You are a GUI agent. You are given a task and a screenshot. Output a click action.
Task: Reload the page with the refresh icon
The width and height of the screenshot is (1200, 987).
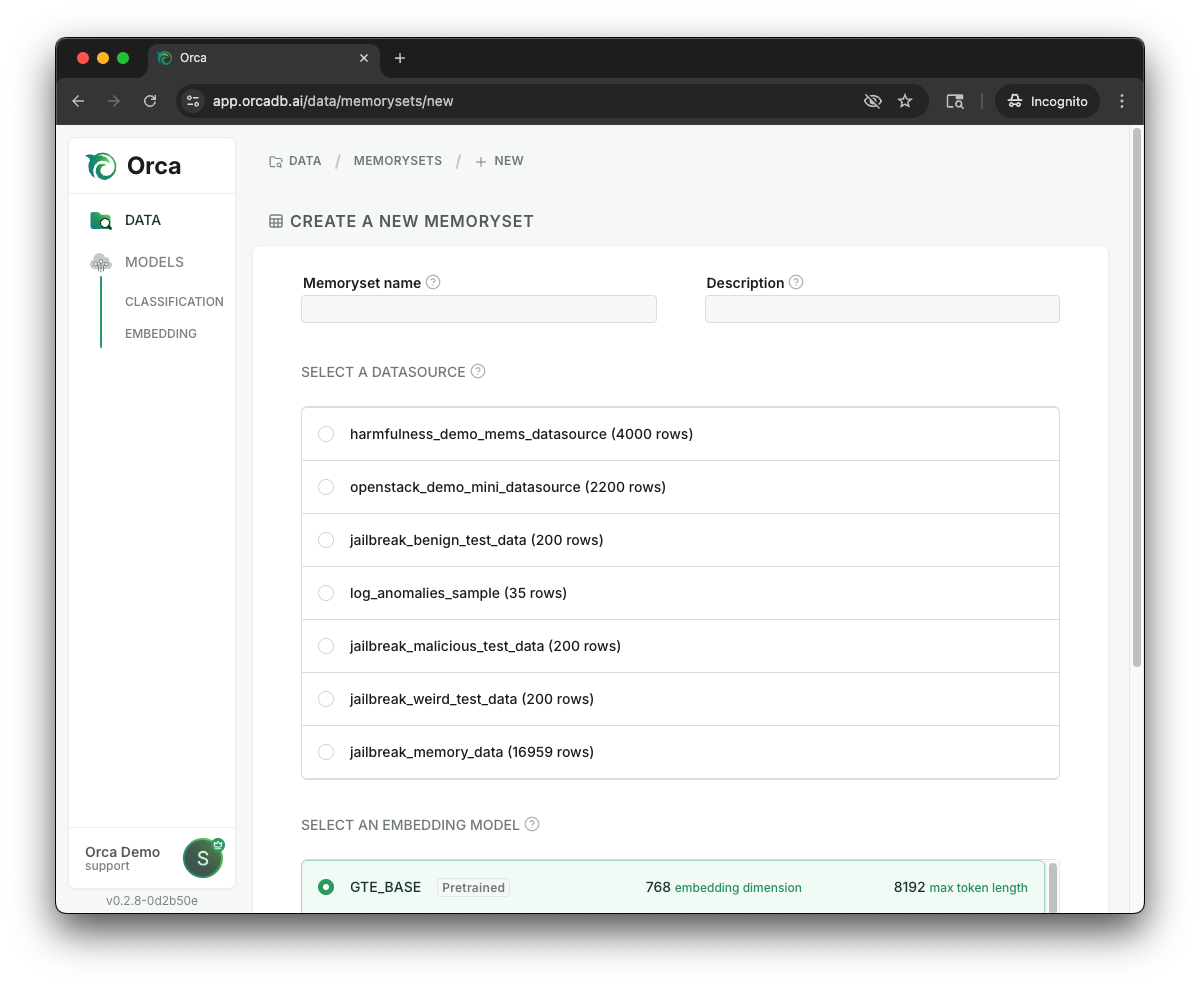[150, 101]
